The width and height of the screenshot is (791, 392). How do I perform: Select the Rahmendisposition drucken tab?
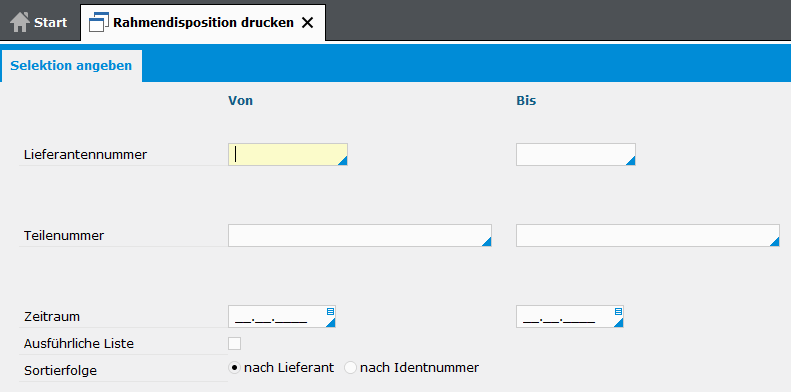tap(203, 23)
